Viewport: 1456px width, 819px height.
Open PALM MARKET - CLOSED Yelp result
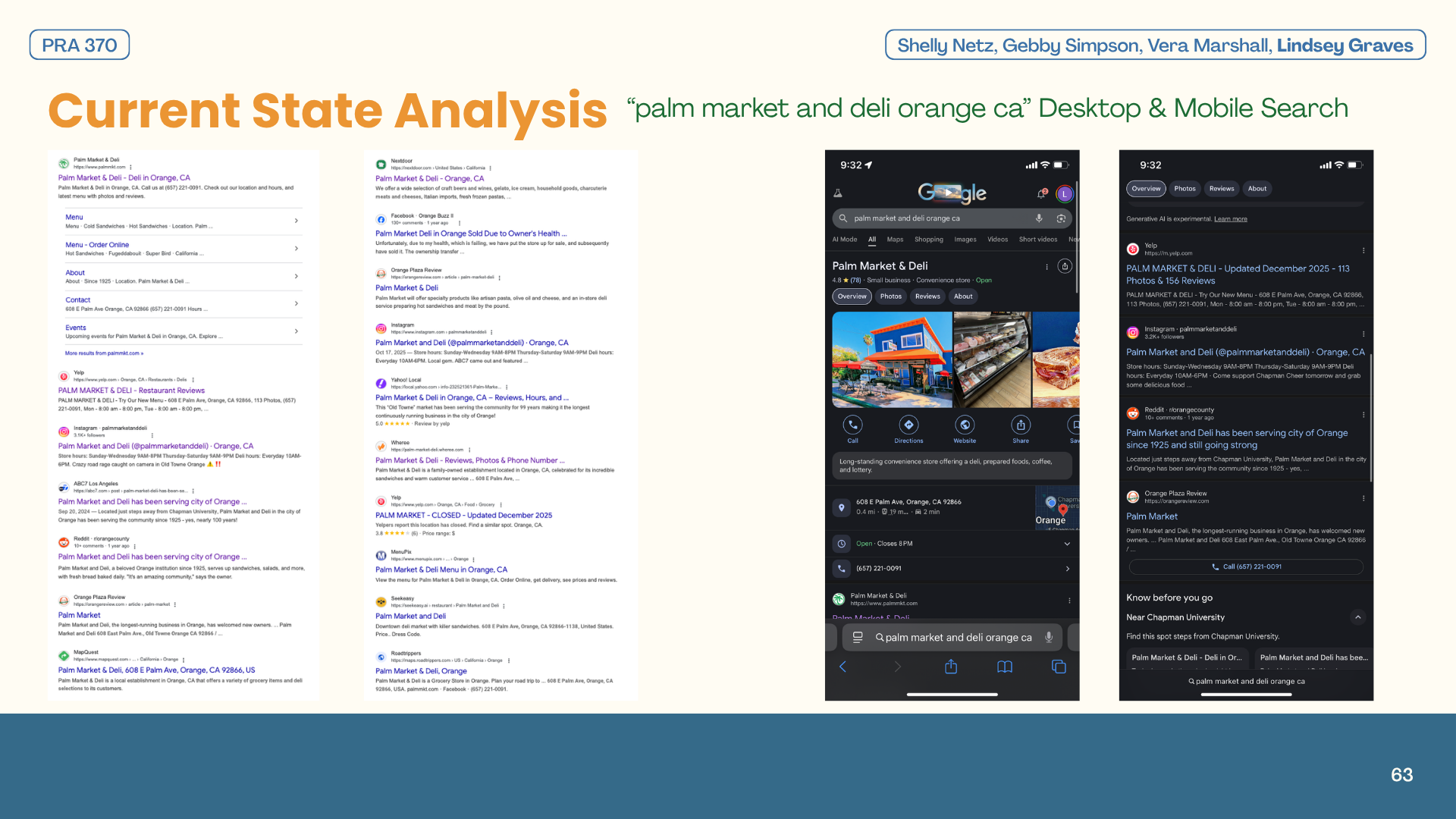(464, 516)
